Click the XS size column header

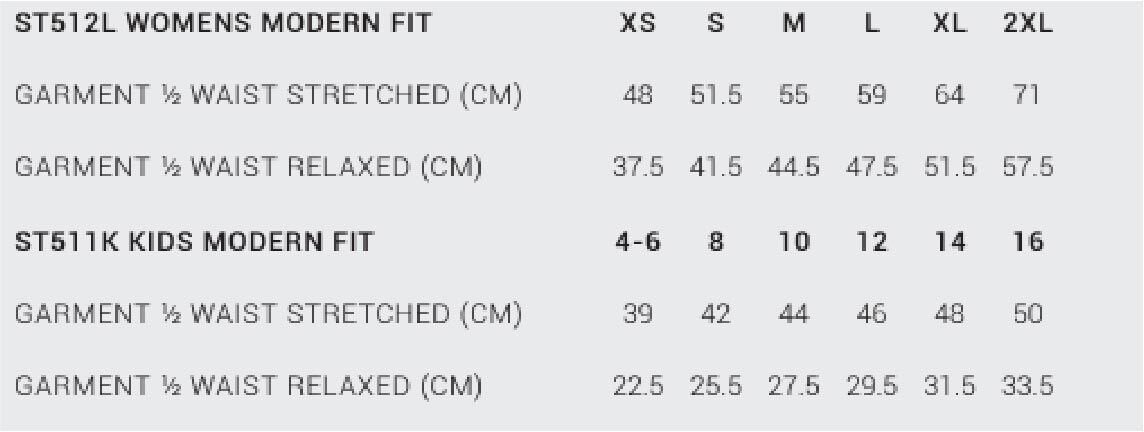[x=638, y=24]
